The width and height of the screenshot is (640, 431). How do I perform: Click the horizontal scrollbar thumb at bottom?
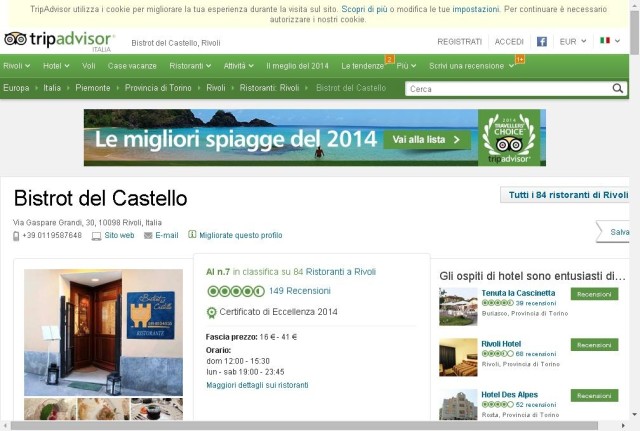[304, 426]
